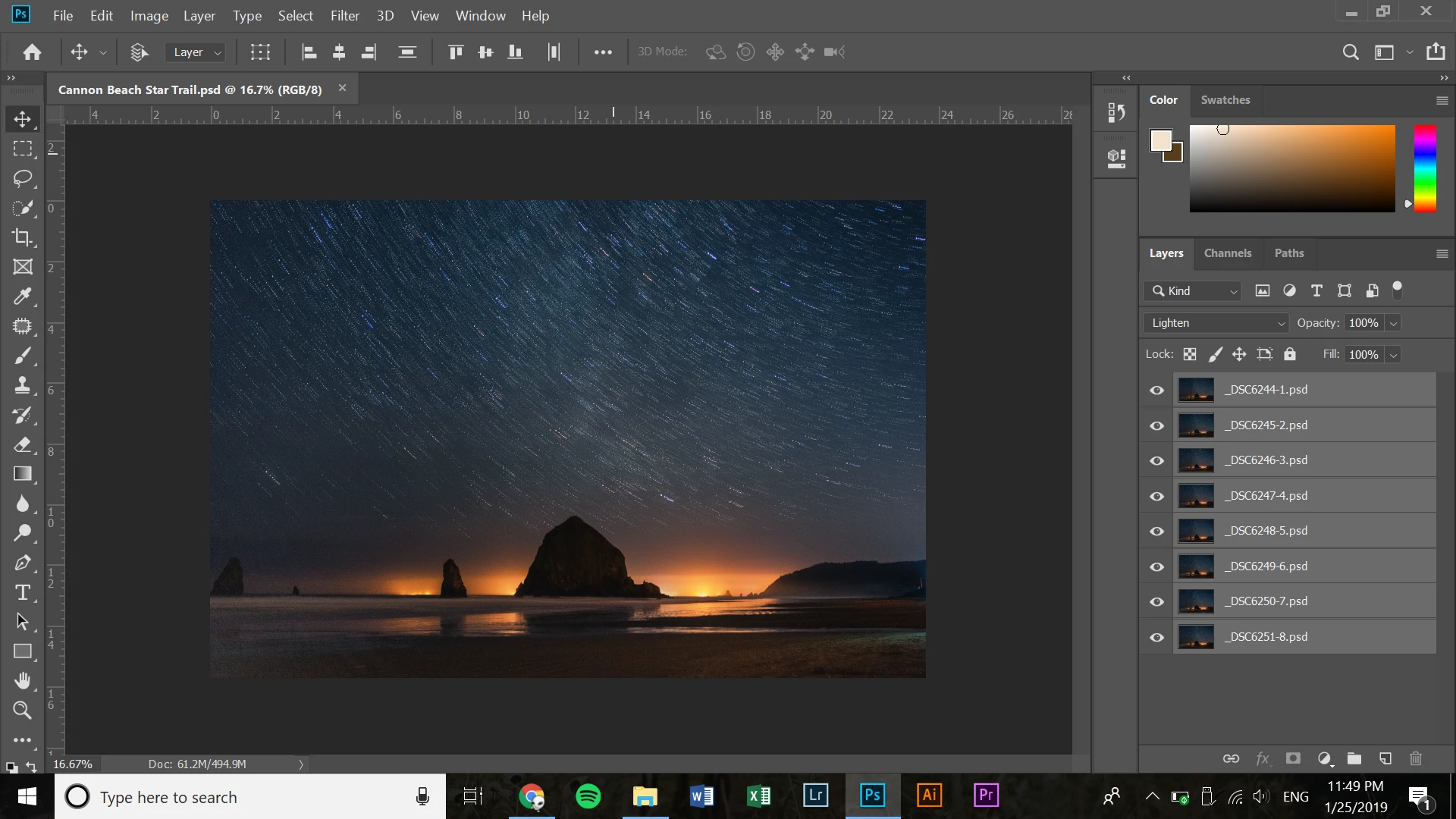Open Lightroom from the taskbar
Viewport: 1456px width, 819px height.
(815, 795)
